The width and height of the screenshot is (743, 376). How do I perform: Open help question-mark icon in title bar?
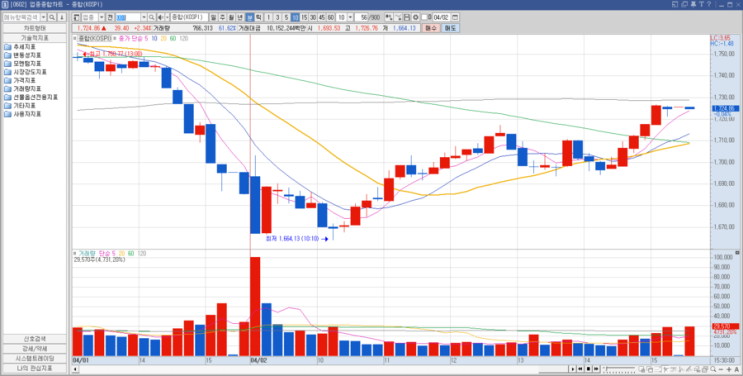tap(709, 4)
